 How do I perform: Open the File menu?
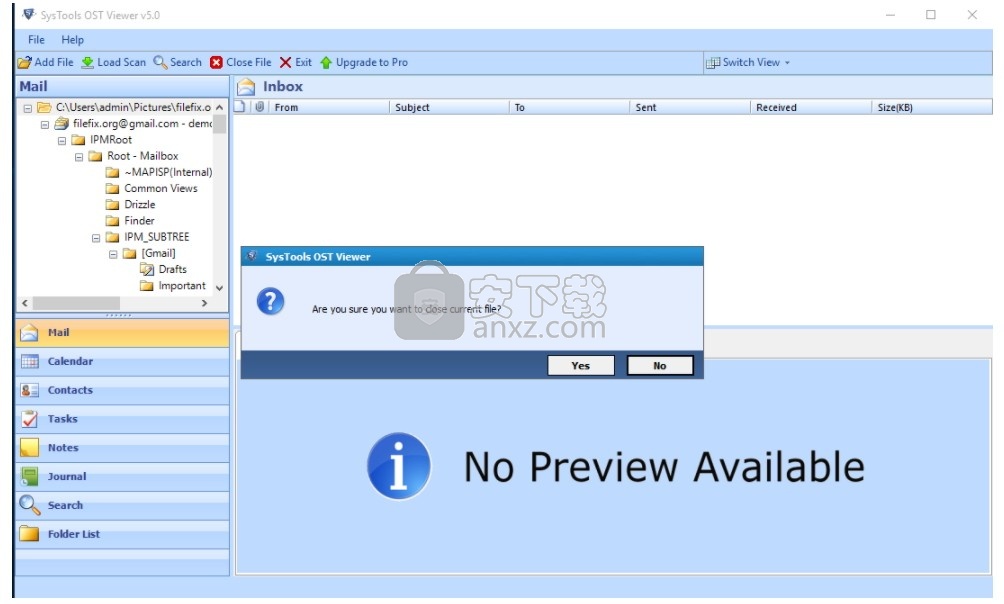click(x=36, y=40)
